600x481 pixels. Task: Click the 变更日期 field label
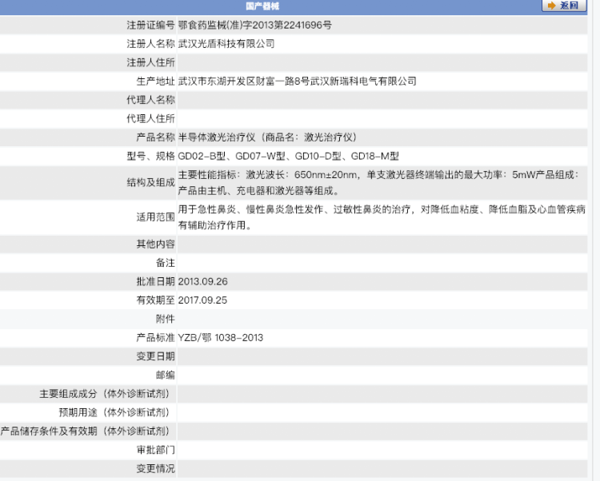point(155,356)
